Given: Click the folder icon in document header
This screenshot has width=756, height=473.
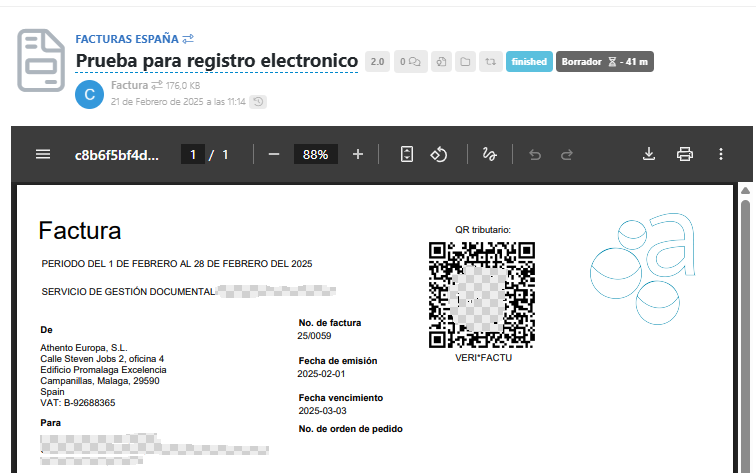Looking at the screenshot, I should click(x=465, y=62).
